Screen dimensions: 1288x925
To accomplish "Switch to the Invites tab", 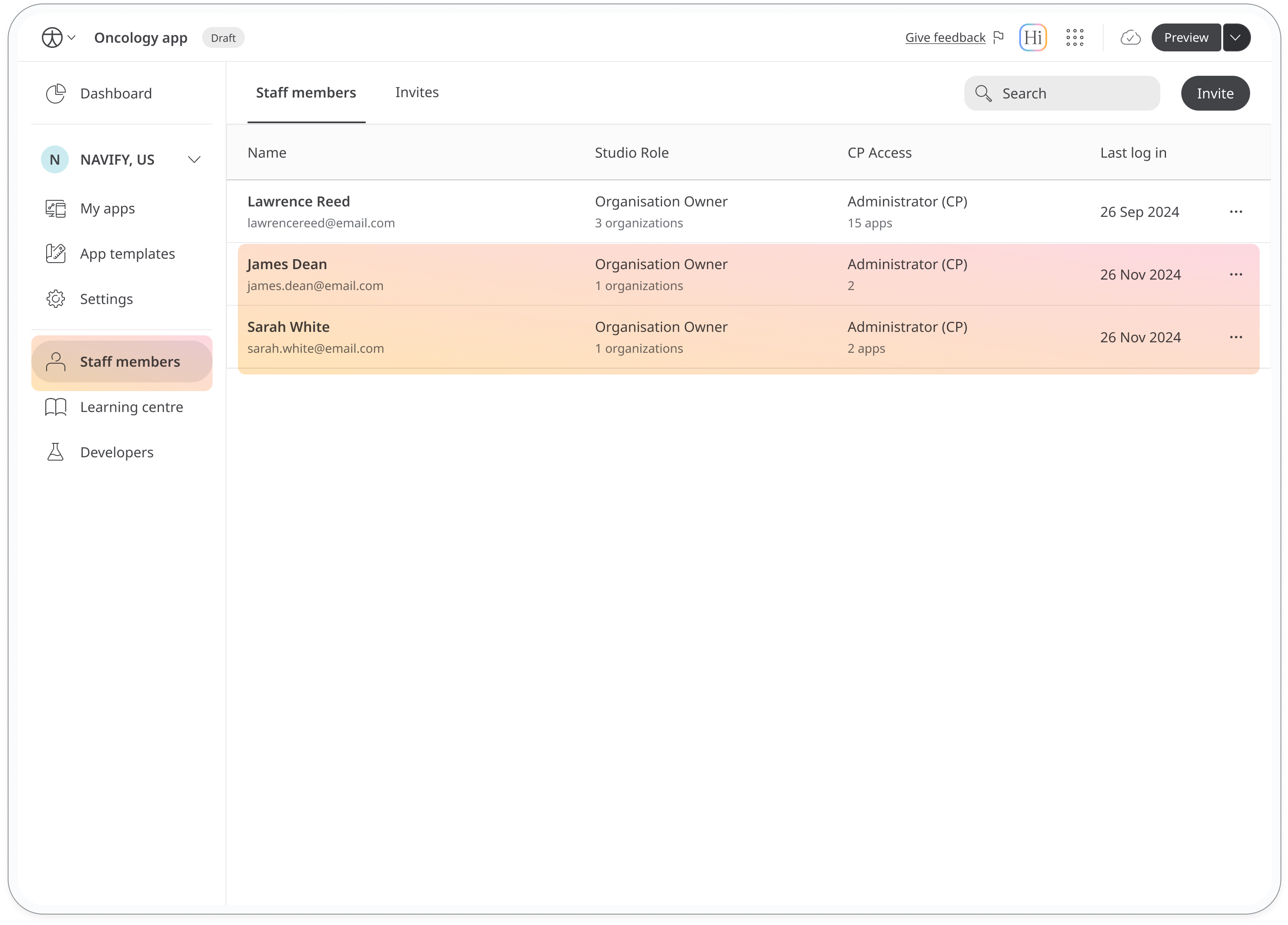I will click(417, 92).
